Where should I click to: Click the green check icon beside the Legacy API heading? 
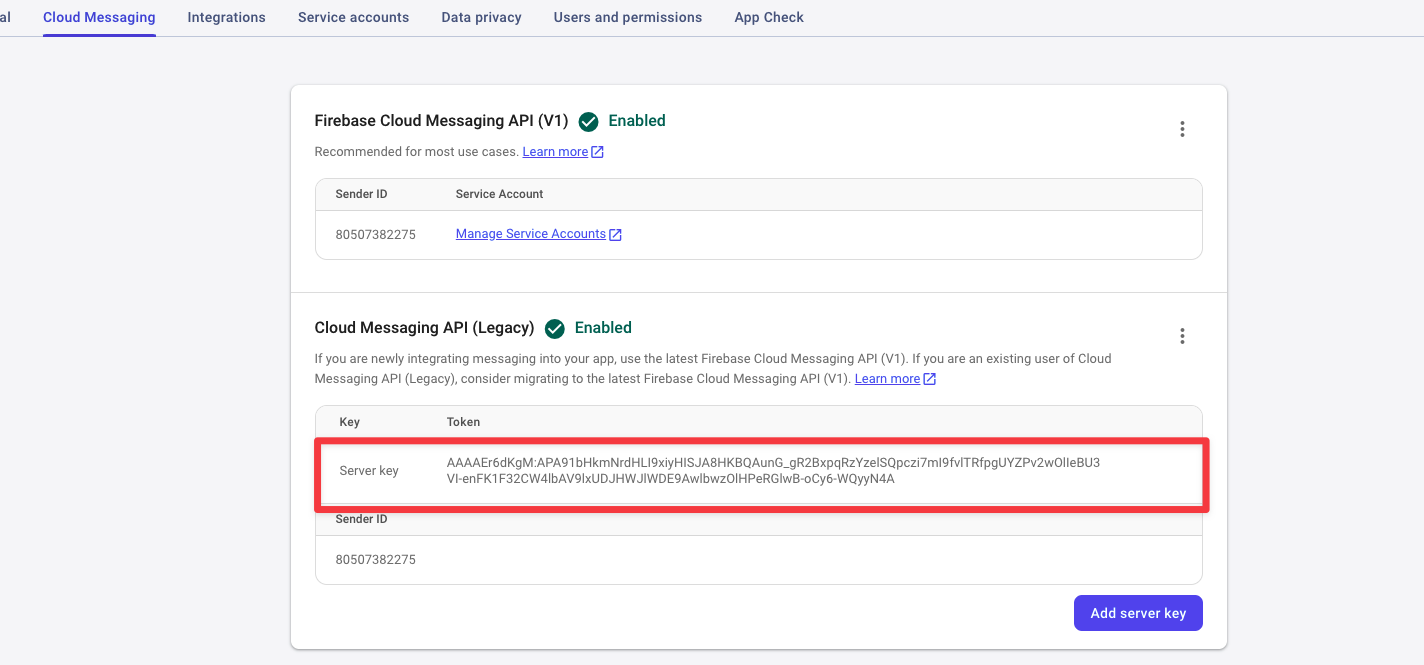[x=554, y=328]
